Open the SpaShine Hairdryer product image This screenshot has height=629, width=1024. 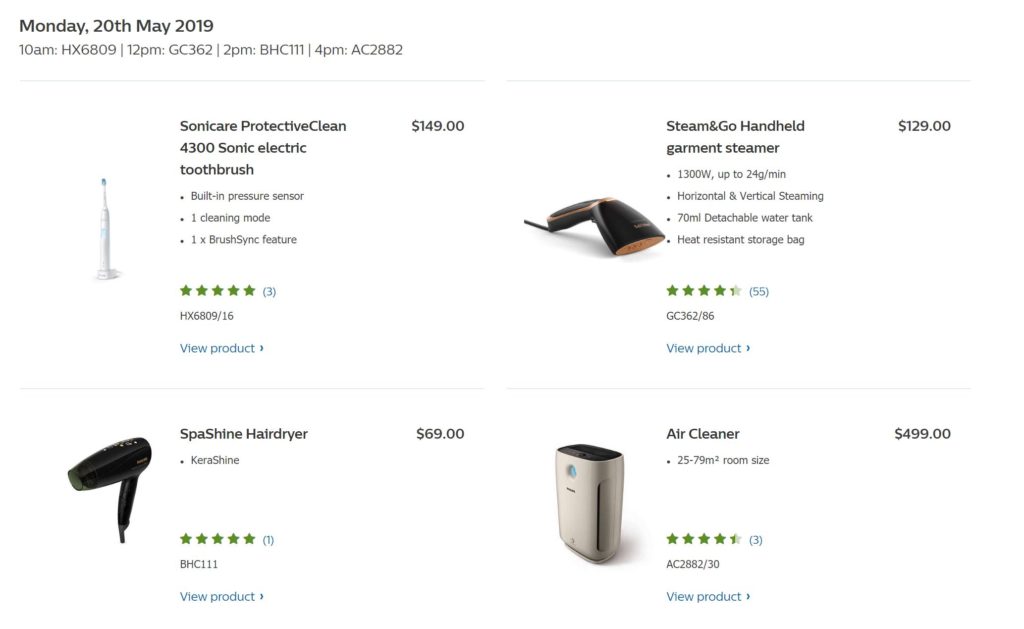click(108, 488)
